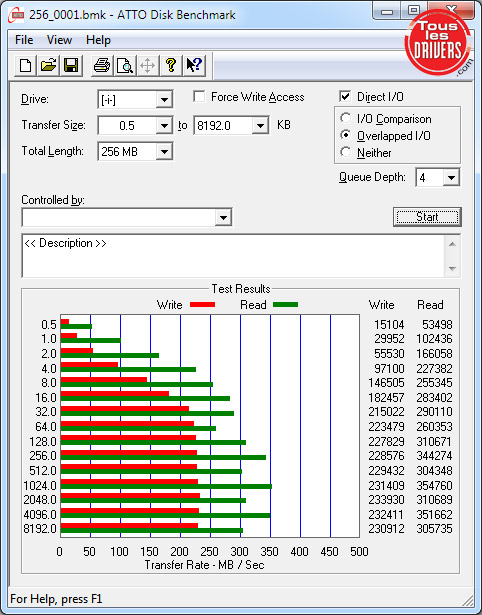Image resolution: width=482 pixels, height=615 pixels.
Task: Uncheck the Direct I/O checkbox
Action: pos(345,96)
